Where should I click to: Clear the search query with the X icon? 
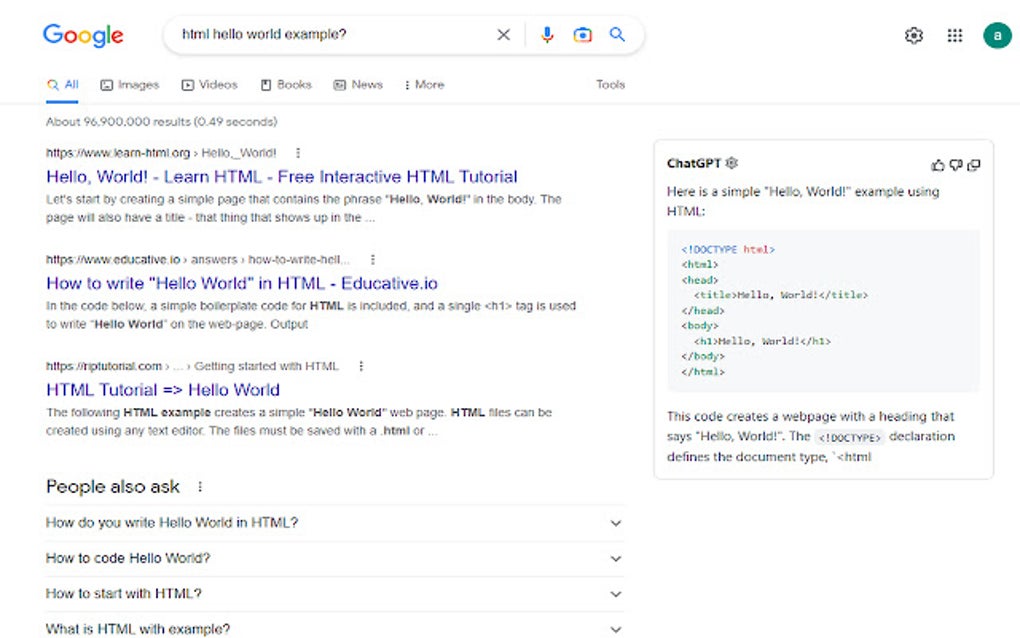[x=503, y=35]
